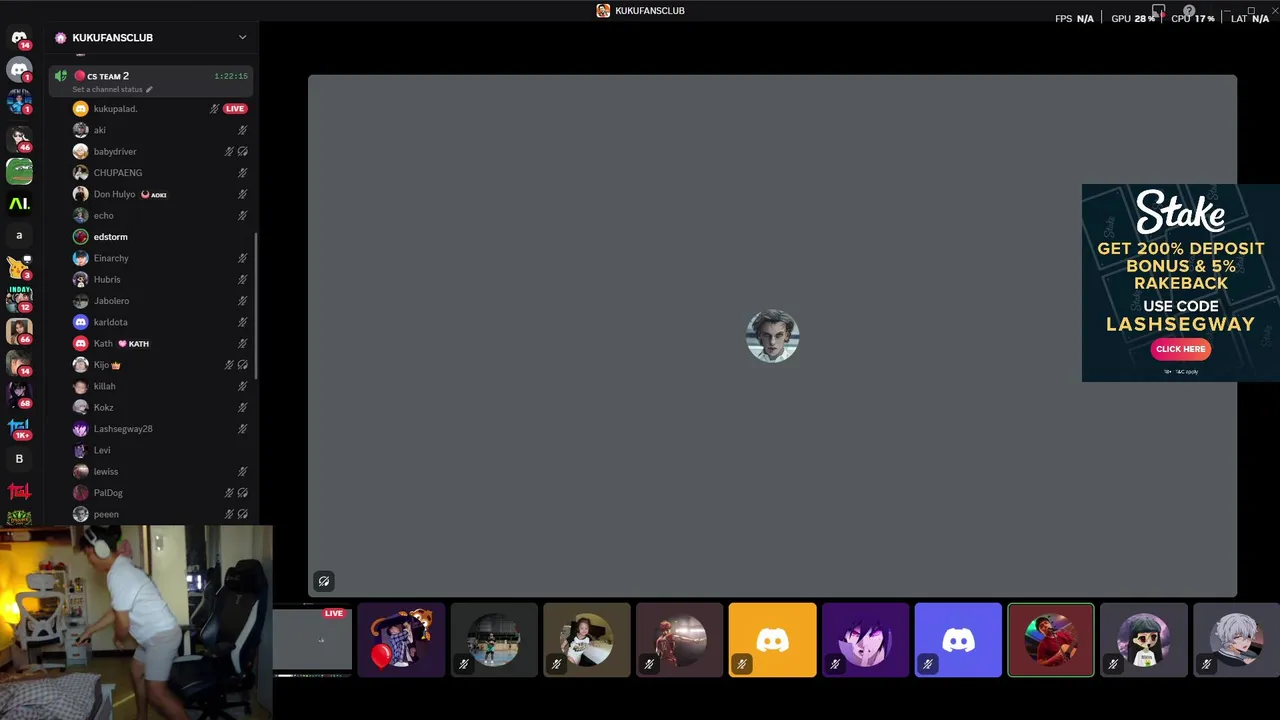
Task: Click the webcam overlay in the corner
Action: click(x=136, y=622)
